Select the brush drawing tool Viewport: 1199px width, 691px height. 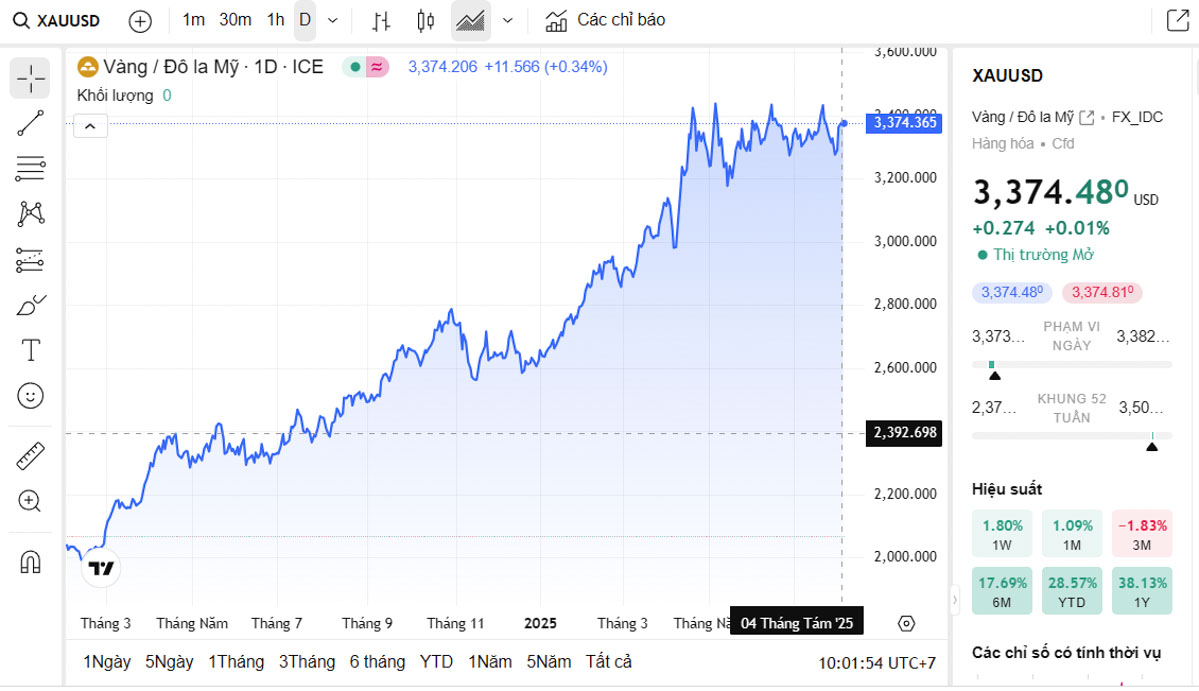[30, 305]
